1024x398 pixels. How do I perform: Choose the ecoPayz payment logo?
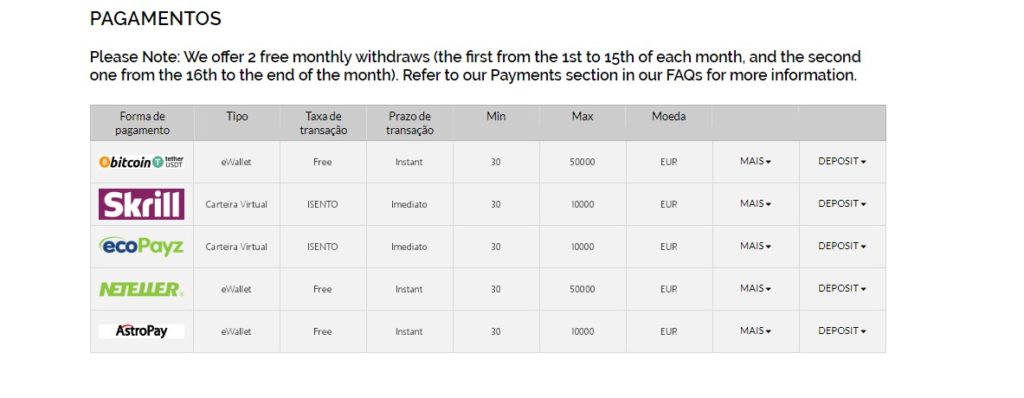click(x=141, y=246)
